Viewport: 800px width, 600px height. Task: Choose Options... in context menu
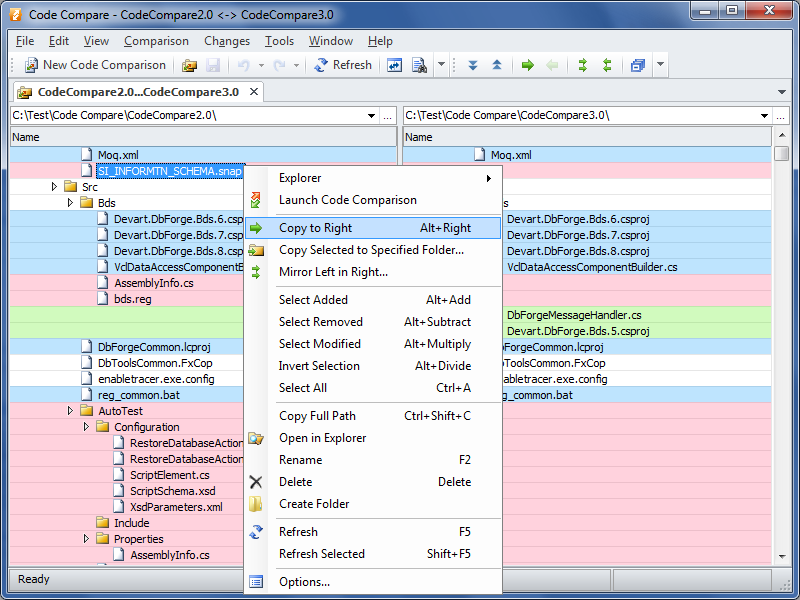373,582
